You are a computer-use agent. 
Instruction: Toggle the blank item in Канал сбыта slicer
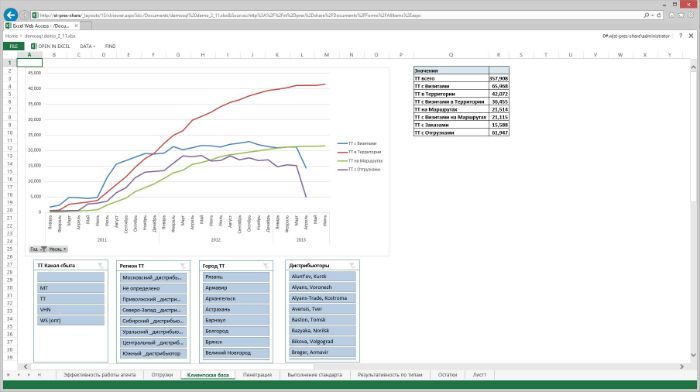click(71, 277)
